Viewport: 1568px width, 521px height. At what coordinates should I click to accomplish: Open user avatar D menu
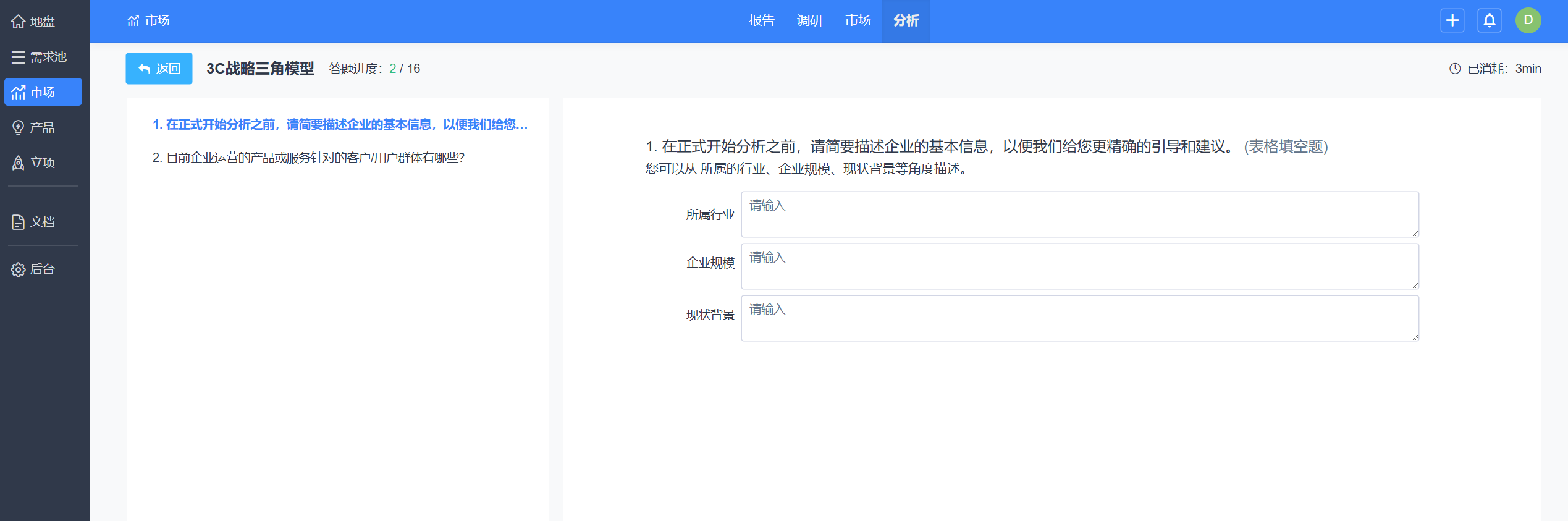[1528, 20]
